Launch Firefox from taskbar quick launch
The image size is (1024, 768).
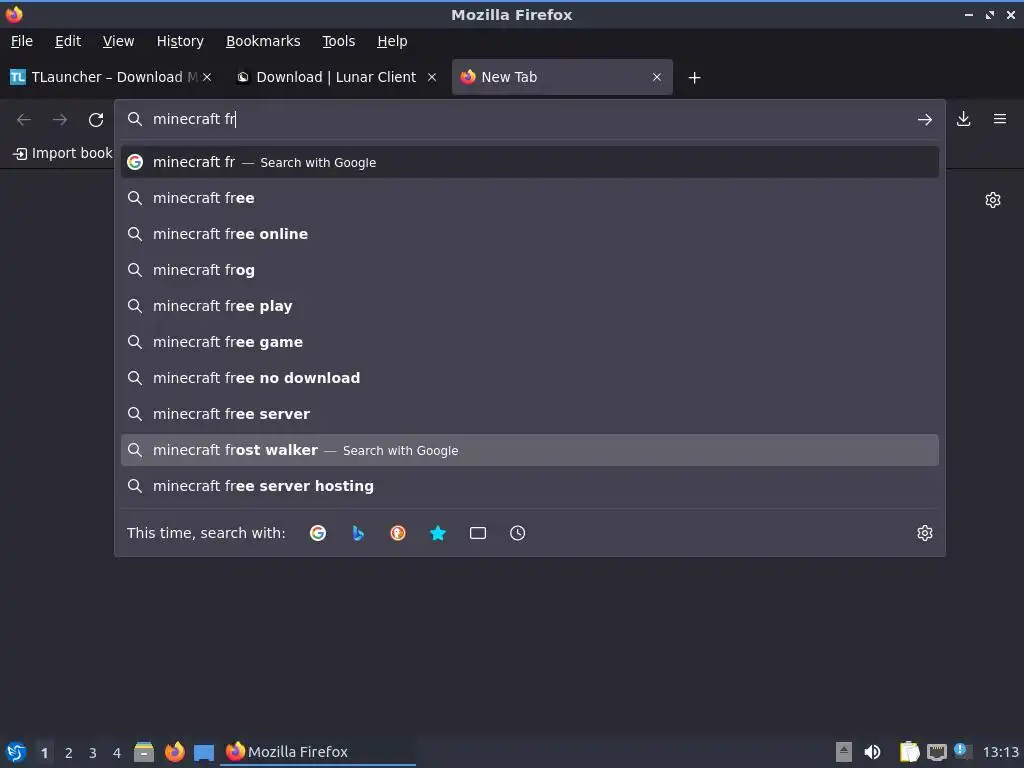174,752
